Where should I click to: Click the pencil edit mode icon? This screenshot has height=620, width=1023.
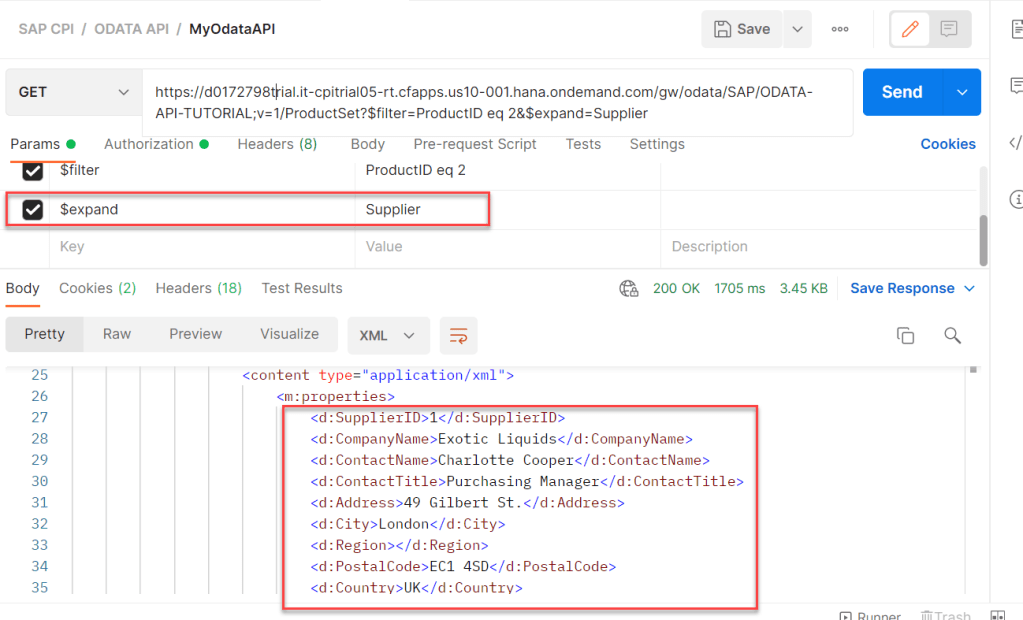[910, 29]
